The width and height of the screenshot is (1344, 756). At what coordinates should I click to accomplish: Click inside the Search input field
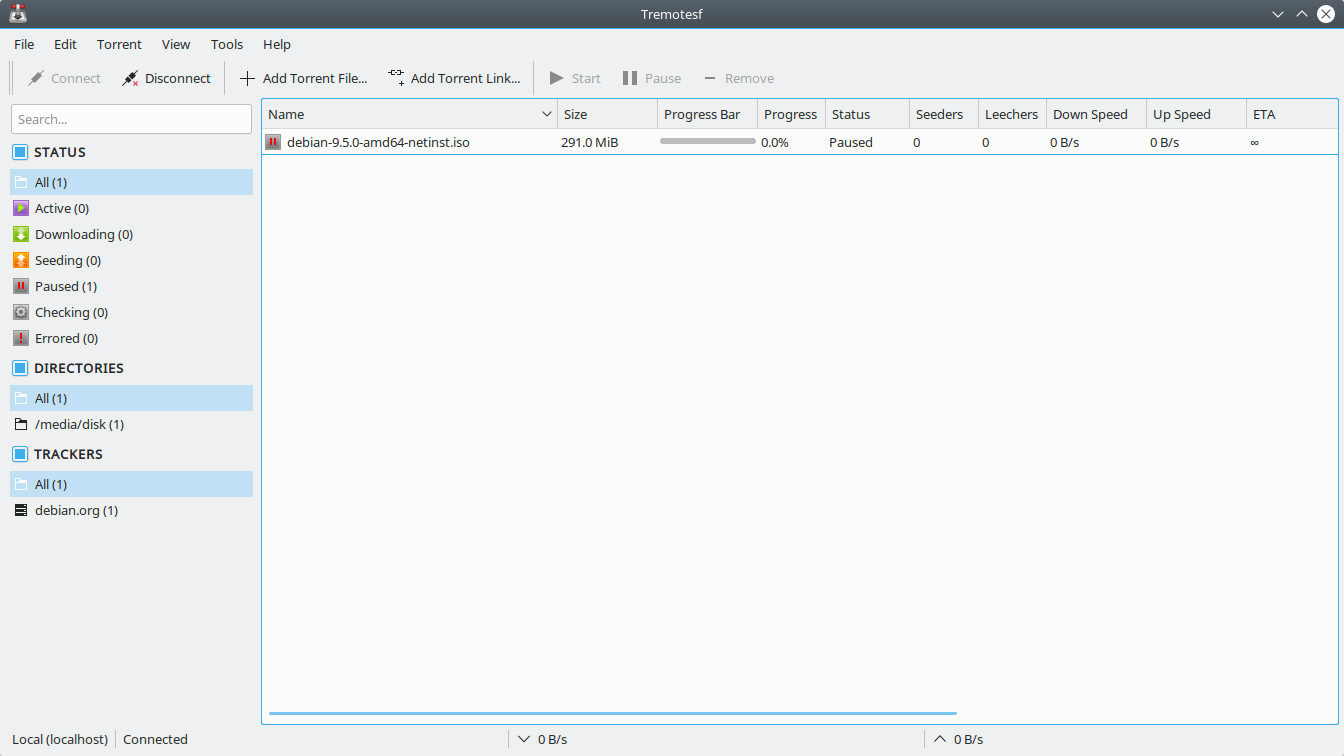point(132,119)
